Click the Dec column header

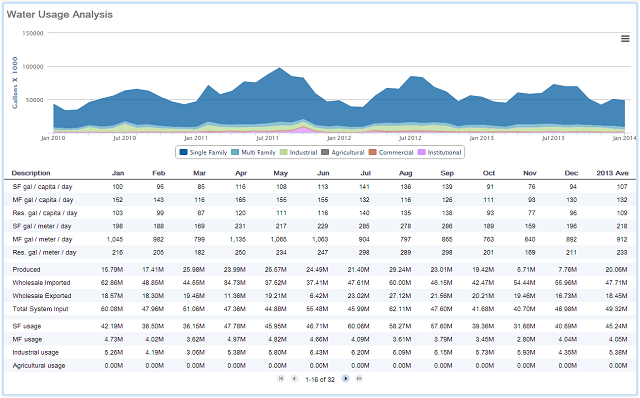(571, 173)
